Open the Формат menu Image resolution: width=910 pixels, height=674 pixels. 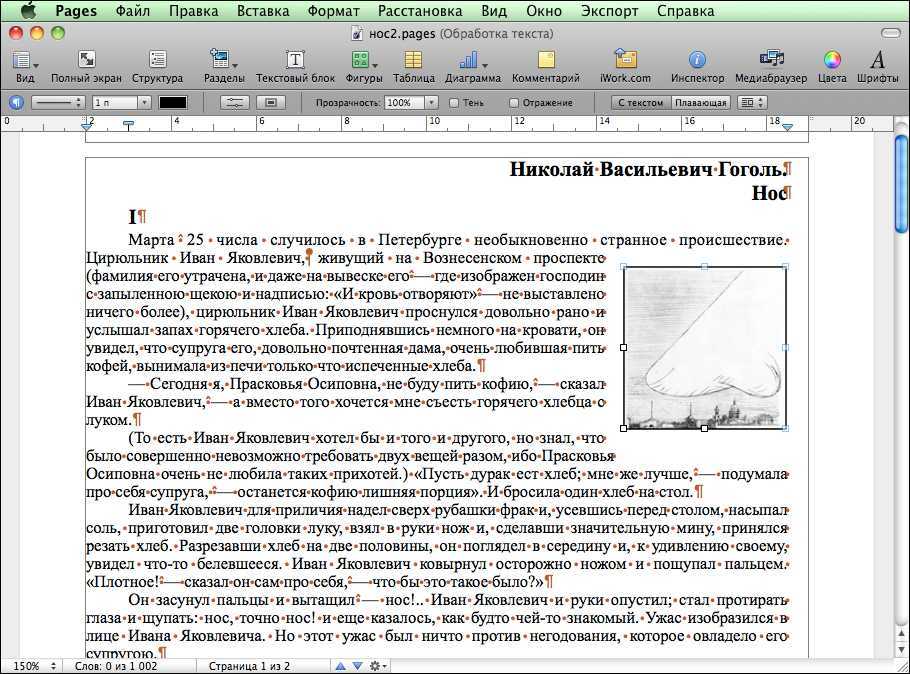(333, 11)
